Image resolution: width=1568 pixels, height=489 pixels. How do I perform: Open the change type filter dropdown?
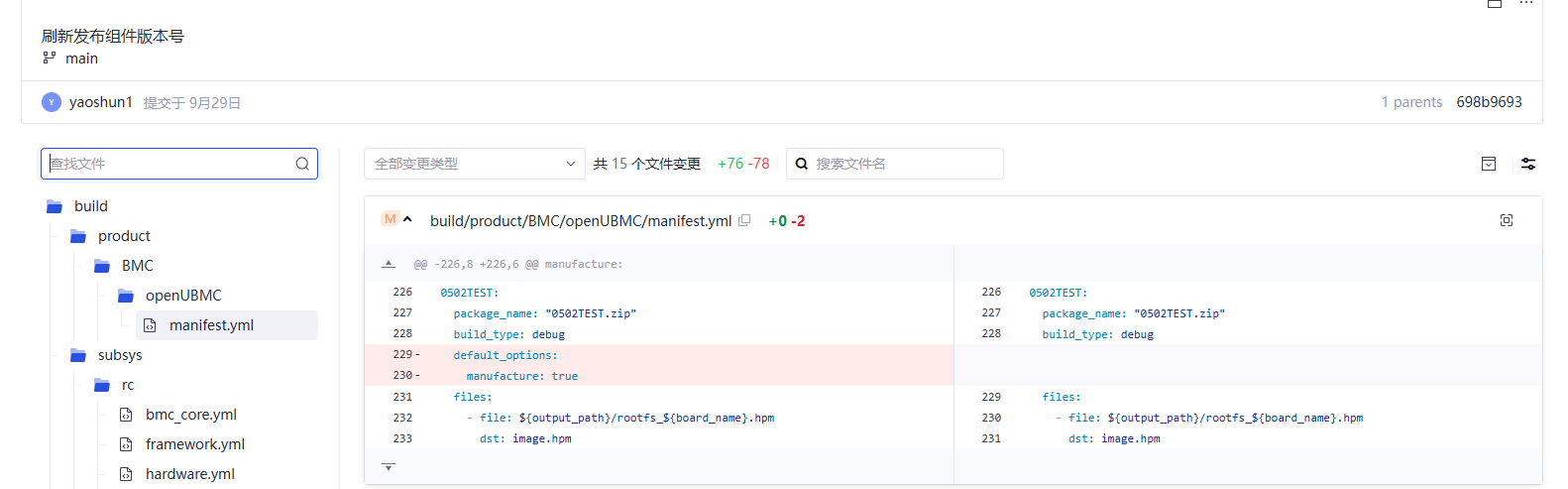pyautogui.click(x=474, y=164)
